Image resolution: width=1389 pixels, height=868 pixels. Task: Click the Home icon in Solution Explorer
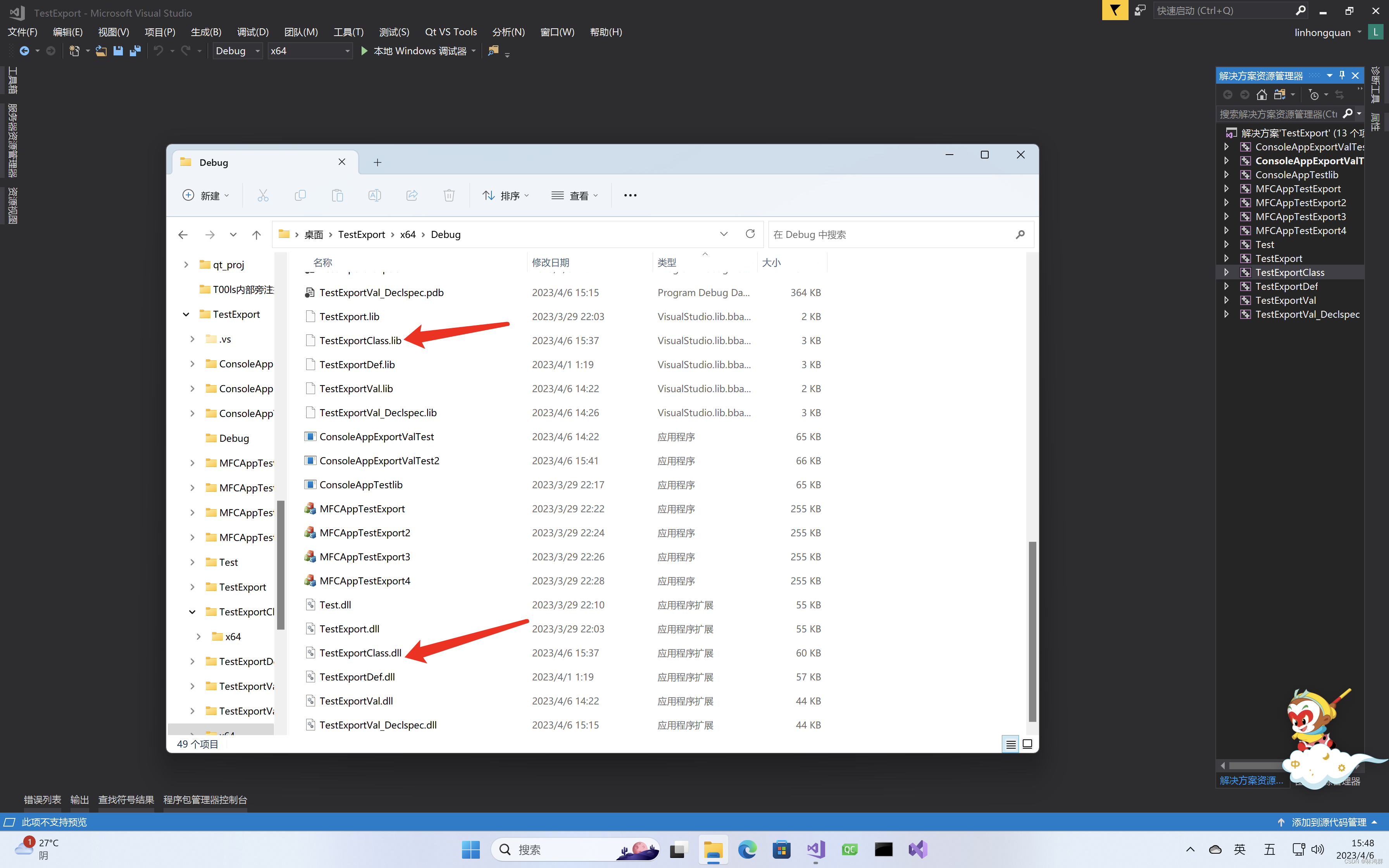point(1261,95)
